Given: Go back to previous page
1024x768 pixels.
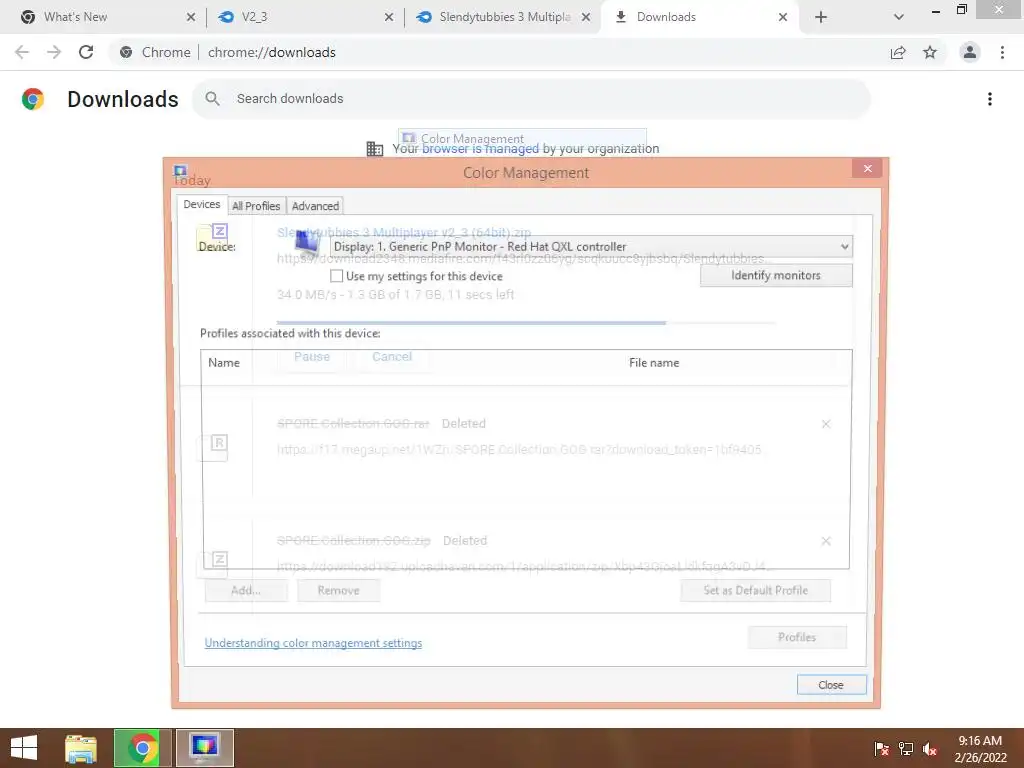Looking at the screenshot, I should pos(22,52).
